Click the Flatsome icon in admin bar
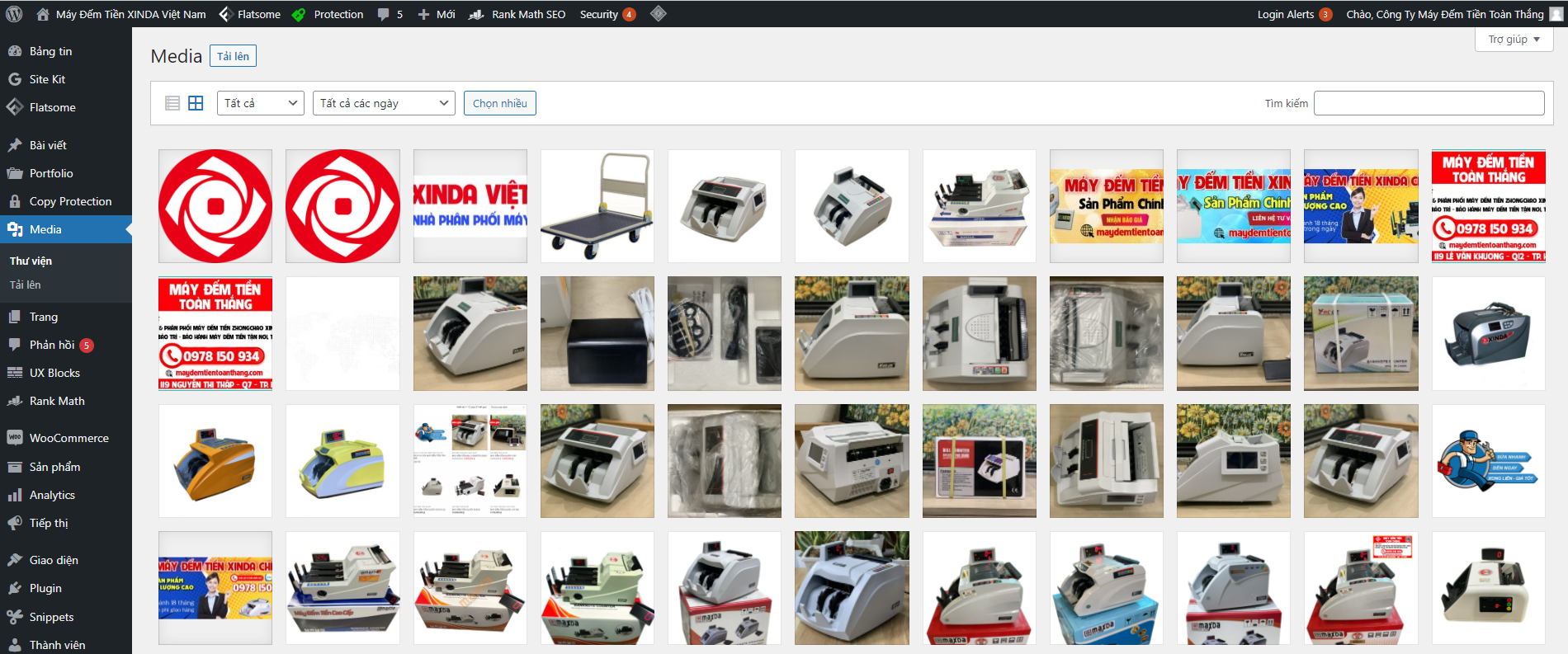The width and height of the screenshot is (1568, 654). click(224, 14)
